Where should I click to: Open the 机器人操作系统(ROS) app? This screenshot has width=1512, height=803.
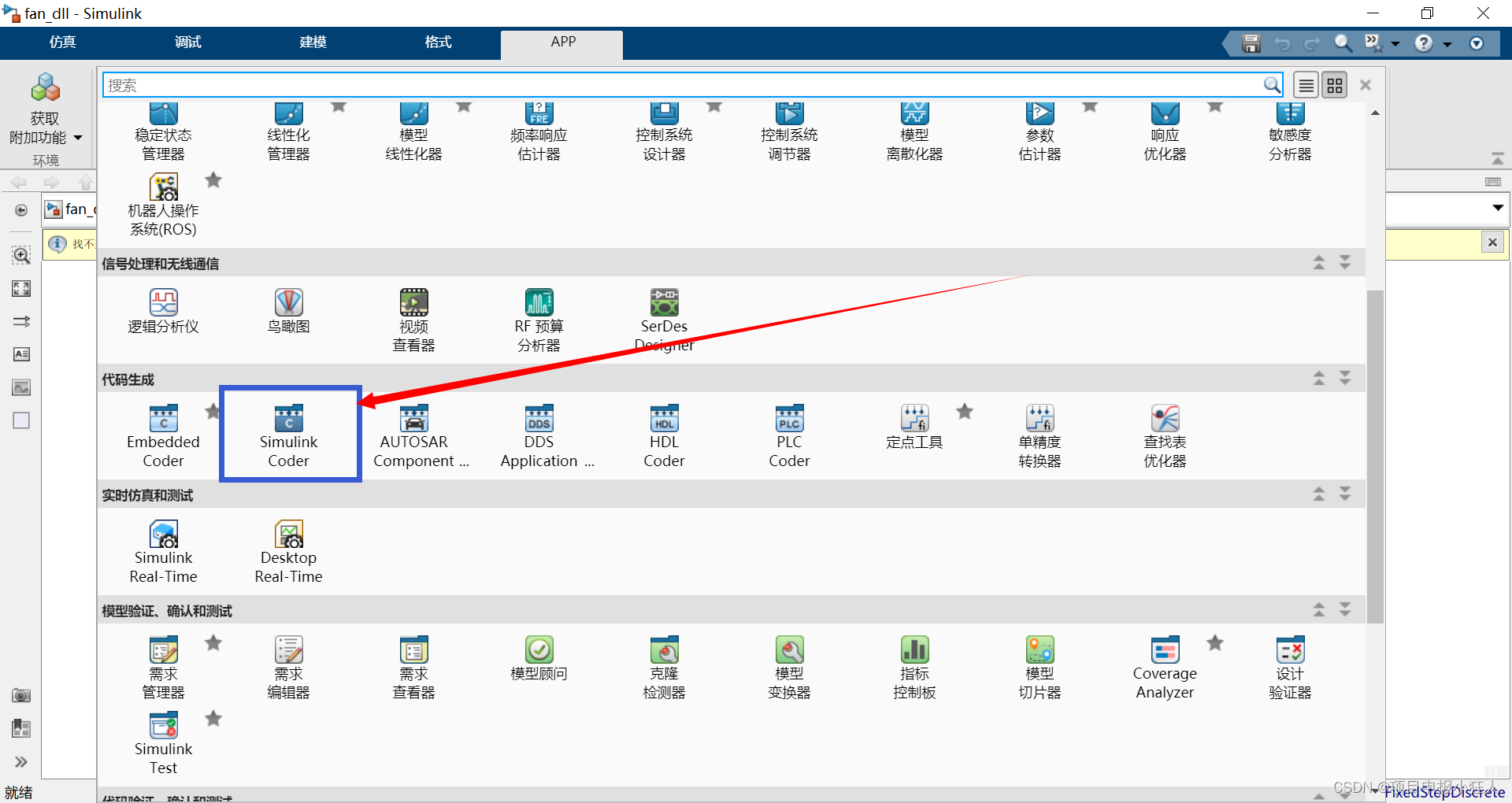click(x=163, y=205)
